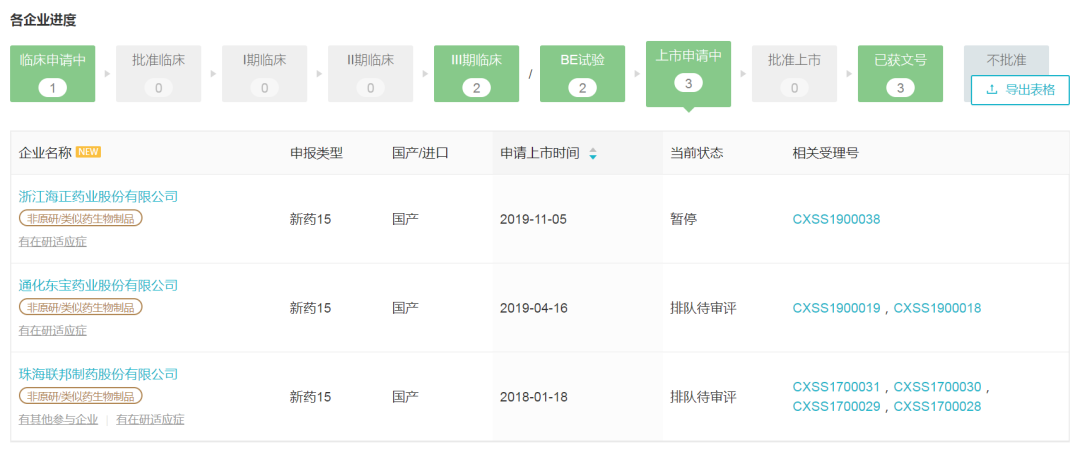Click the 企业名称 column header
Screen dimensions: 1080x450
click(x=45, y=153)
